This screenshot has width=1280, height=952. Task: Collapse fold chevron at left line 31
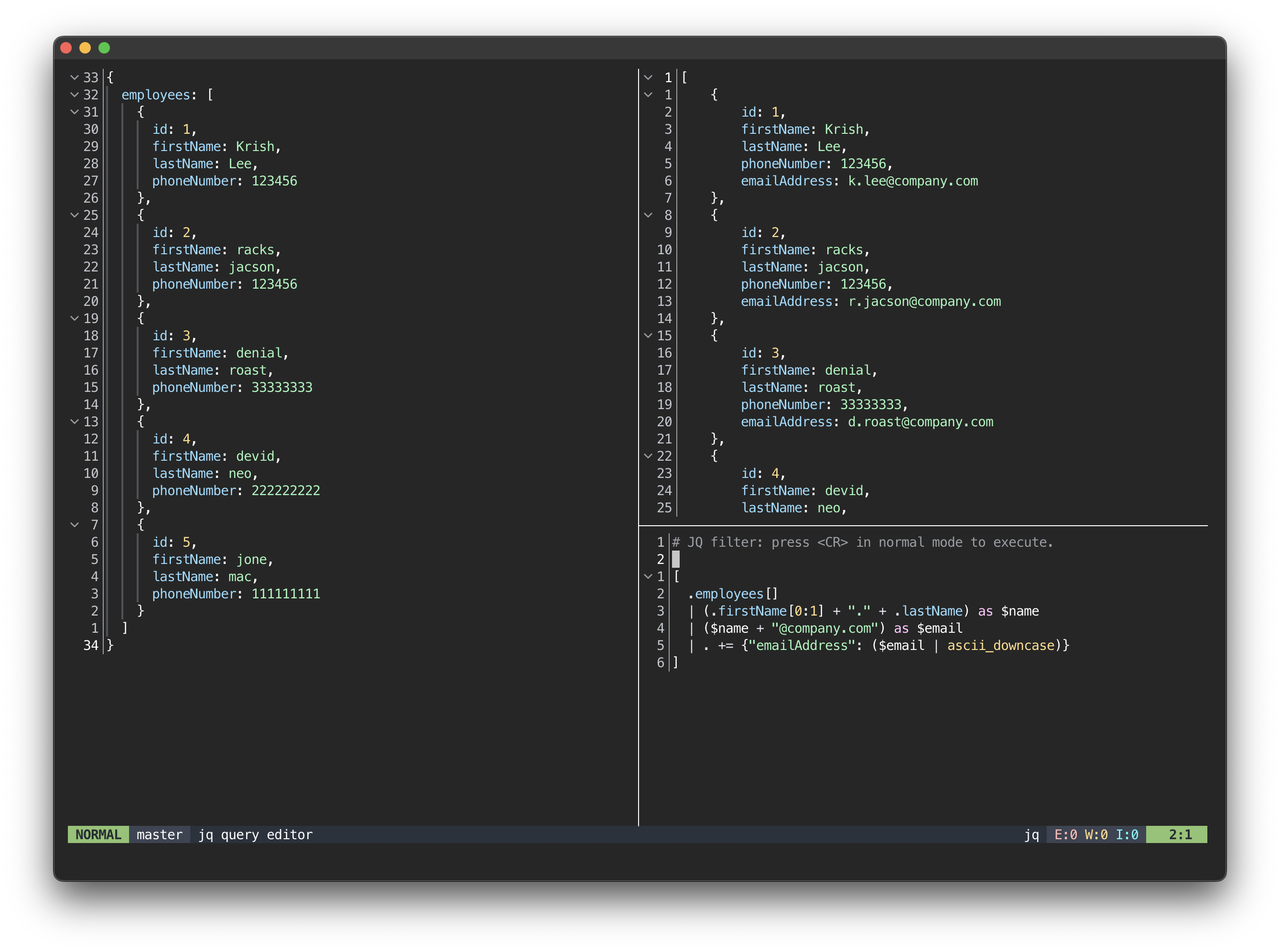click(75, 112)
